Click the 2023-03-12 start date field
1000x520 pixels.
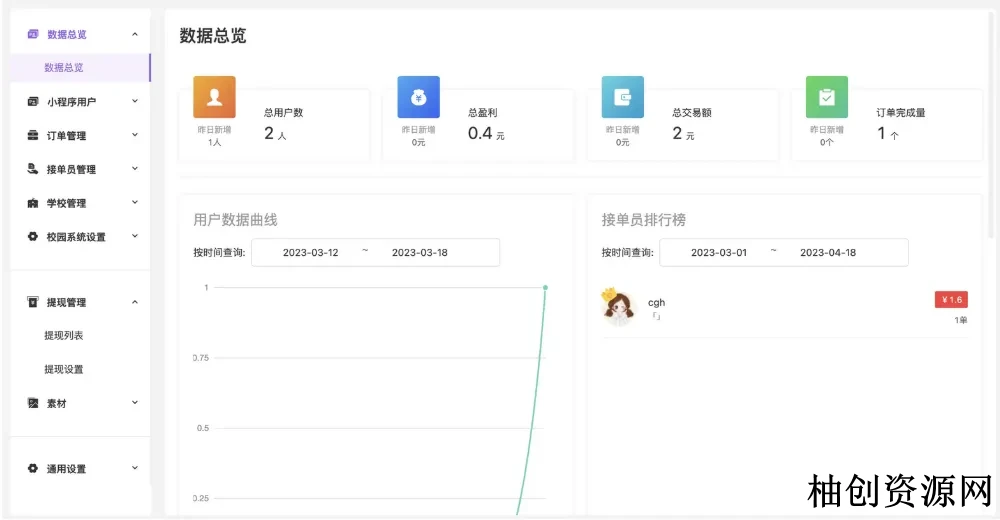click(x=310, y=253)
